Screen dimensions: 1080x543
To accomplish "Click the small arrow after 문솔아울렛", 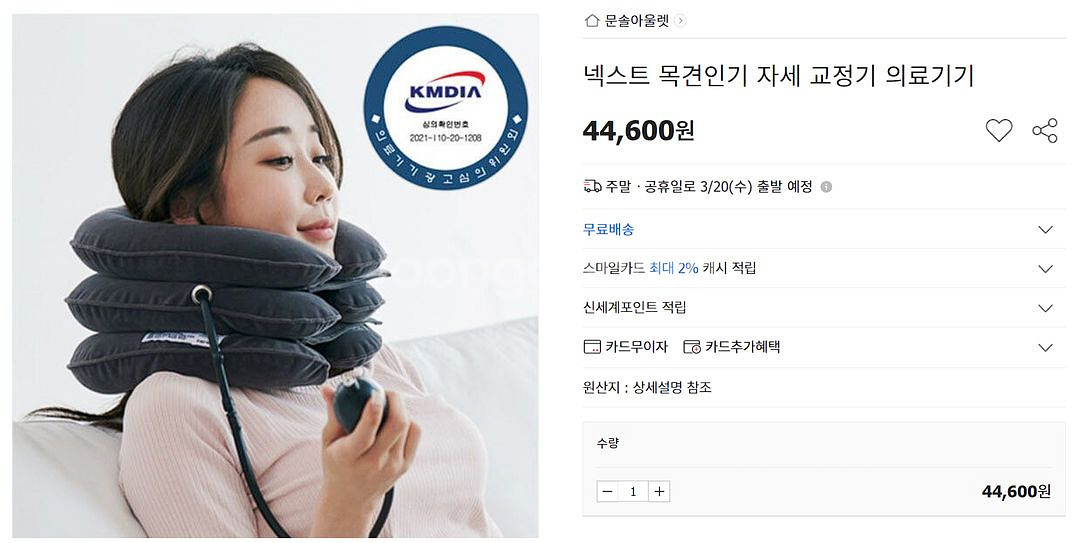I will [x=681, y=21].
